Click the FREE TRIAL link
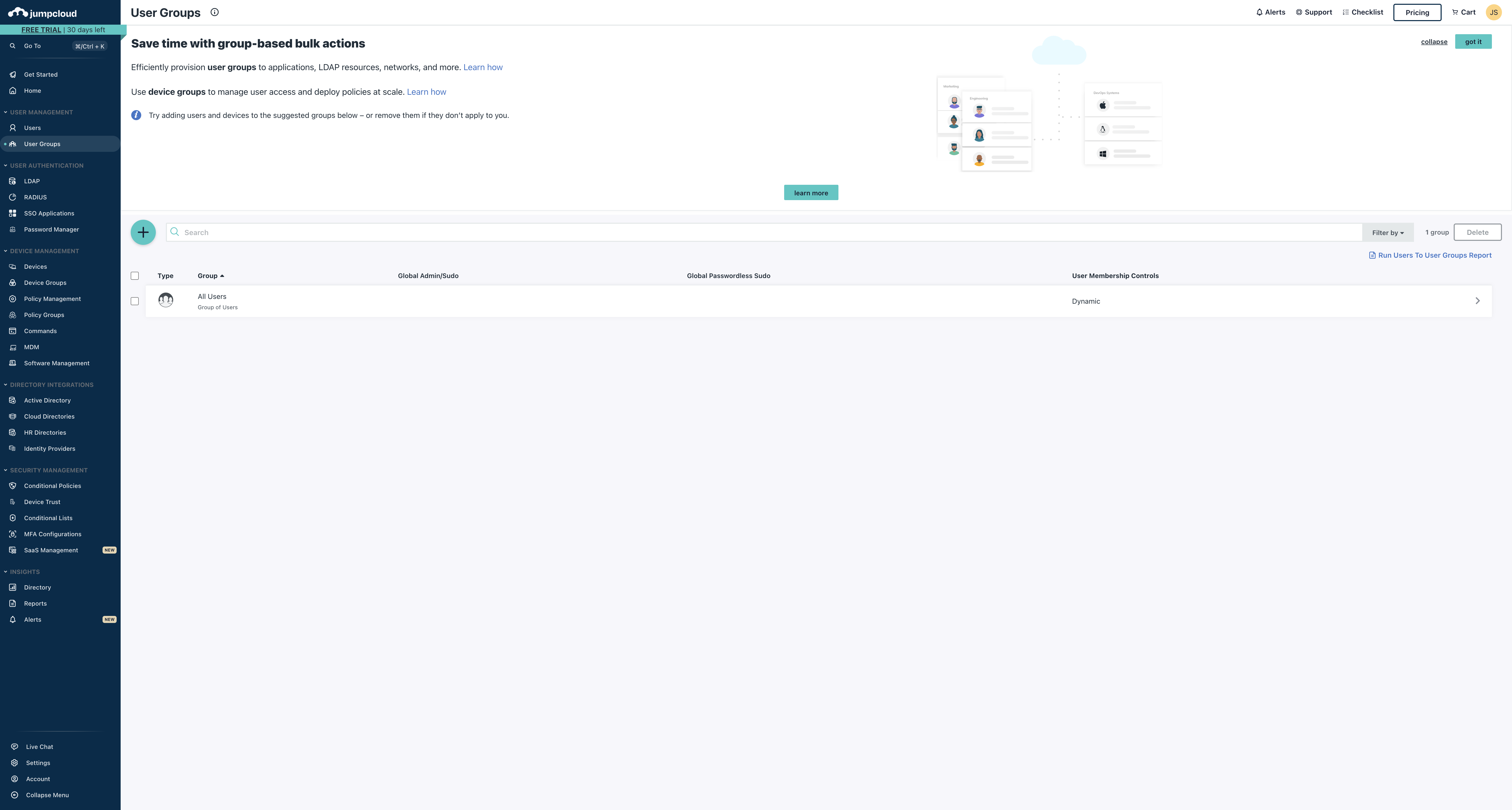Viewport: 1512px width, 810px height. click(41, 30)
